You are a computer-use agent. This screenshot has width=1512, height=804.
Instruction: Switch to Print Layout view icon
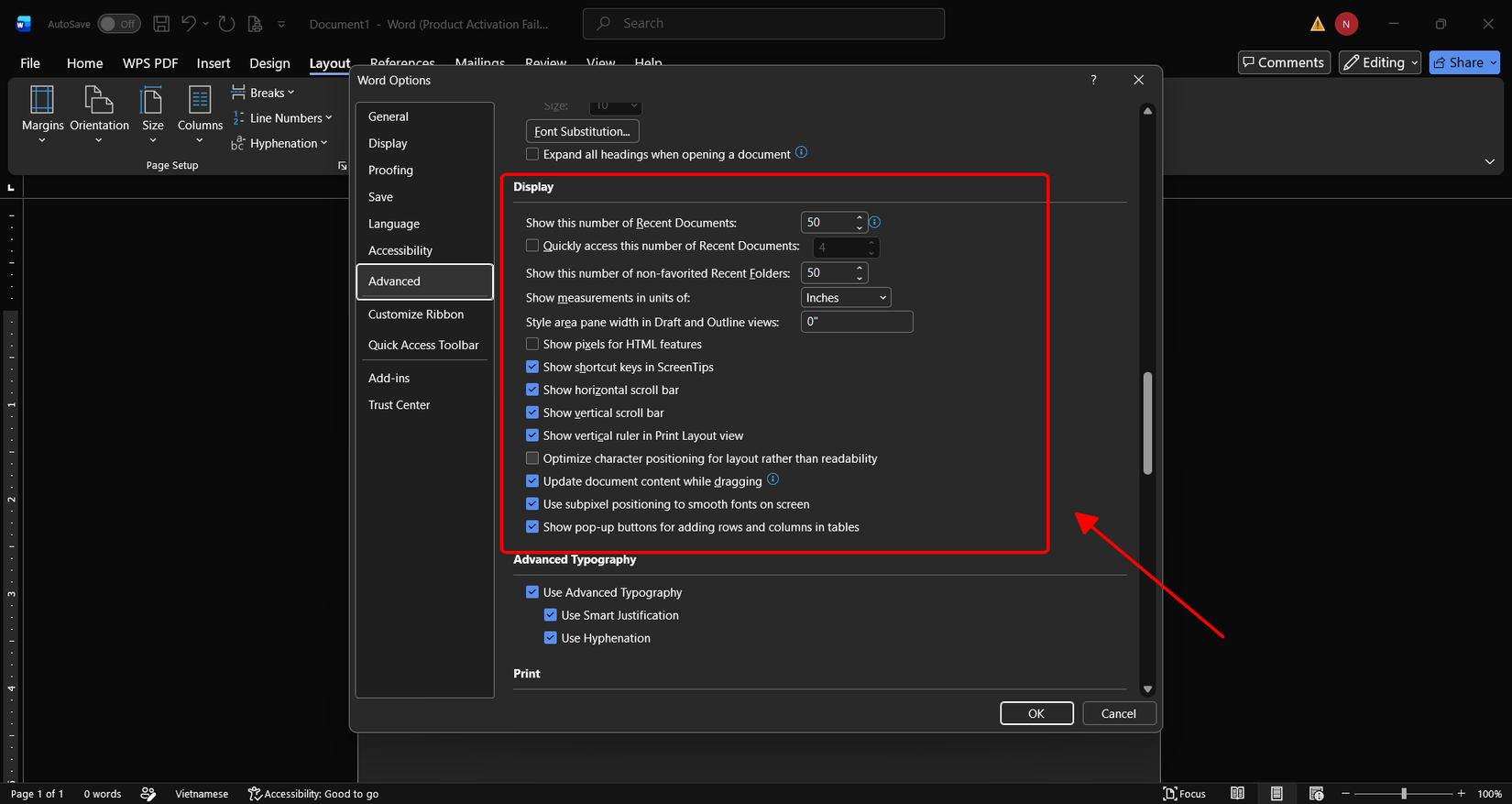coord(1276,793)
